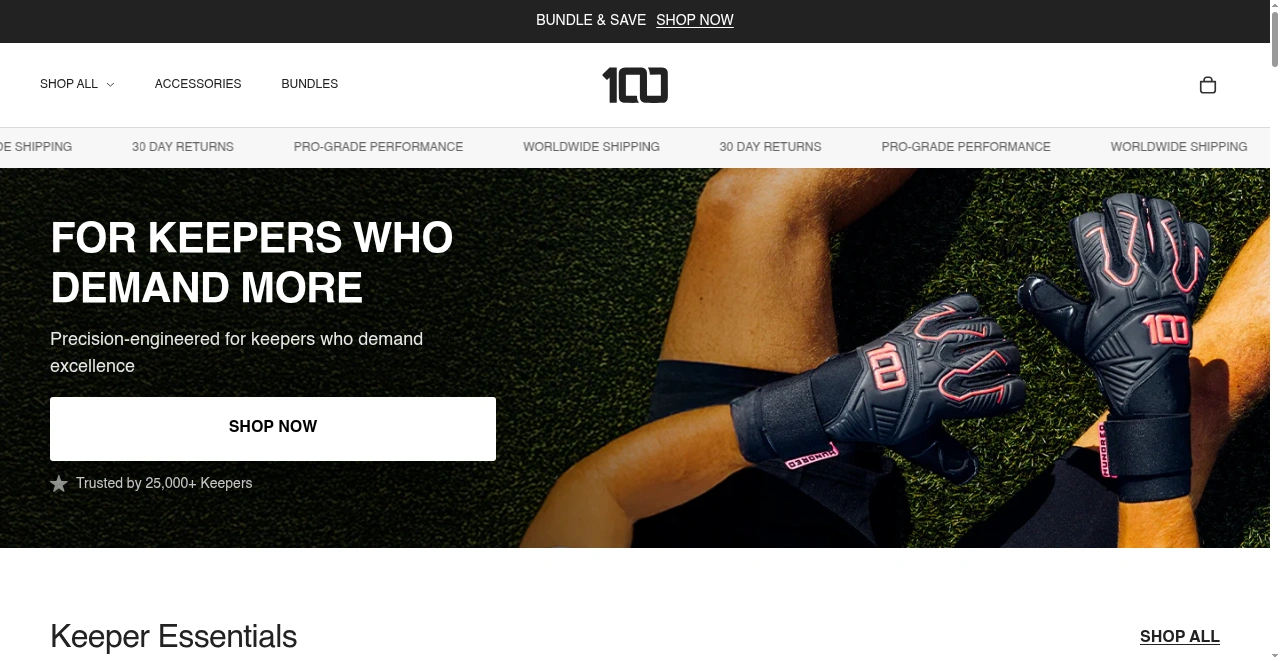This screenshot has width=1280, height=661.
Task: Click the scrollbar up arrow
Action: (x=1275, y=6)
